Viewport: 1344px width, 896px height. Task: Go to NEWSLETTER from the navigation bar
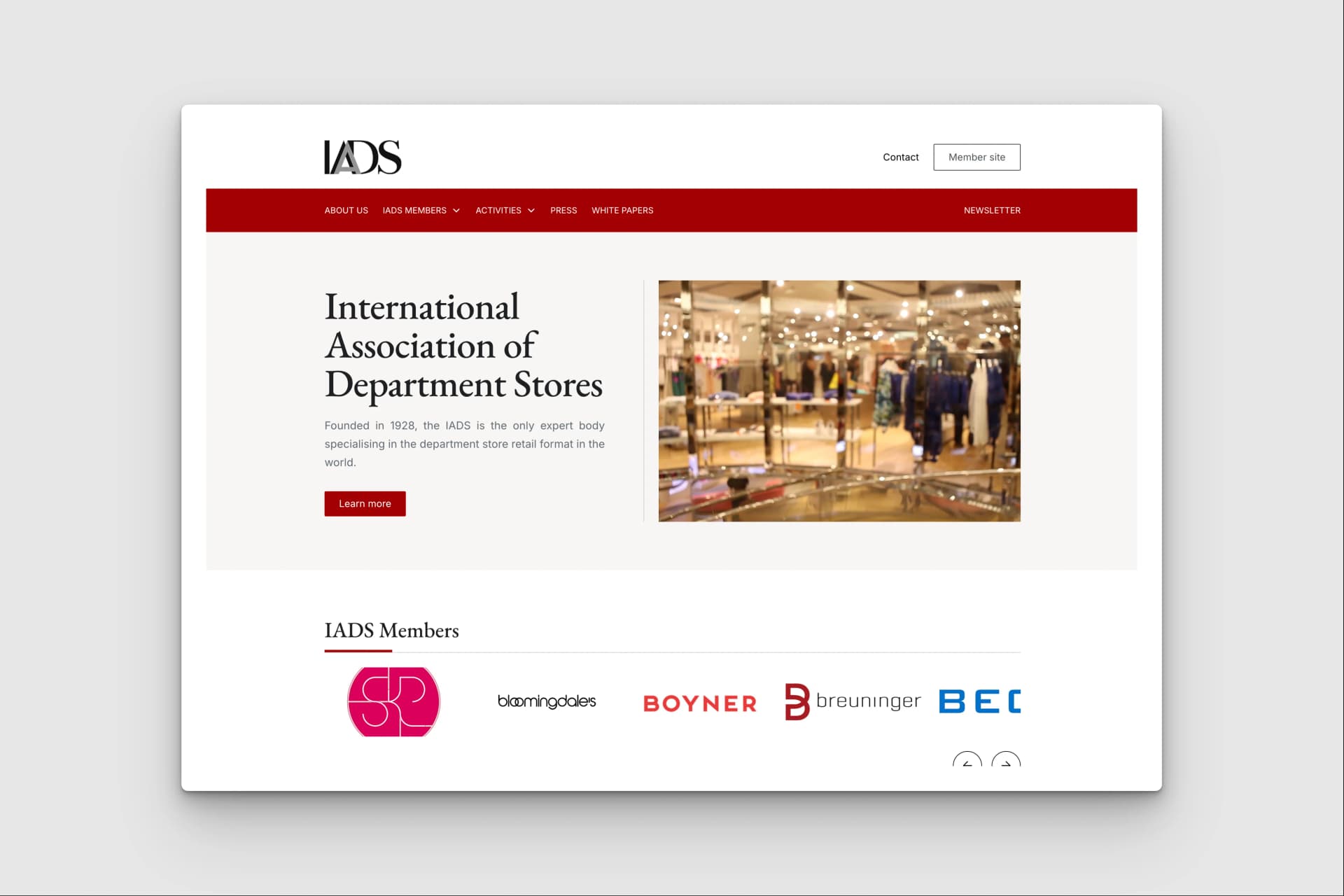pos(992,210)
